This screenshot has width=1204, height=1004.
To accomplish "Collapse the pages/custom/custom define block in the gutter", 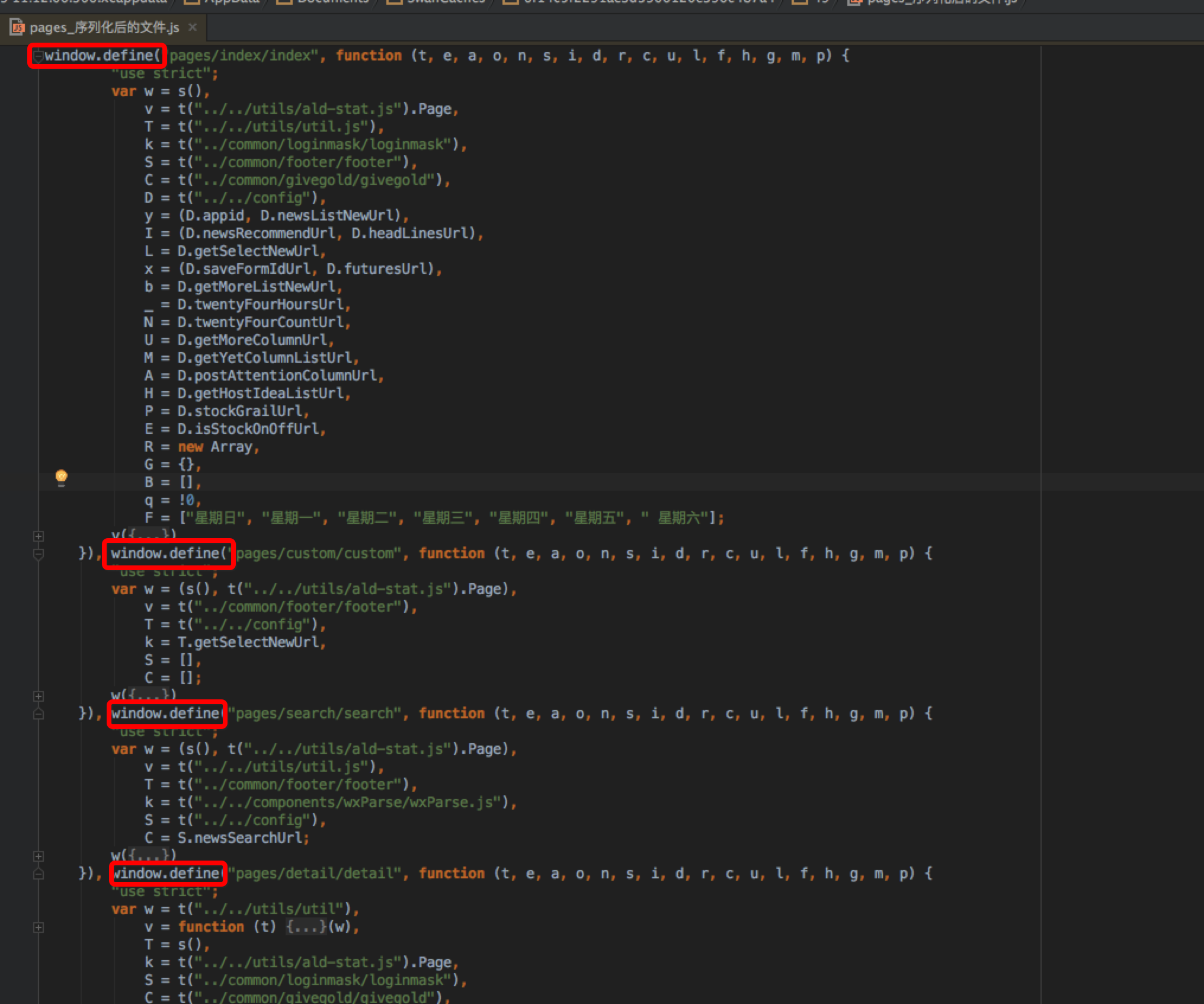I will pos(39,554).
